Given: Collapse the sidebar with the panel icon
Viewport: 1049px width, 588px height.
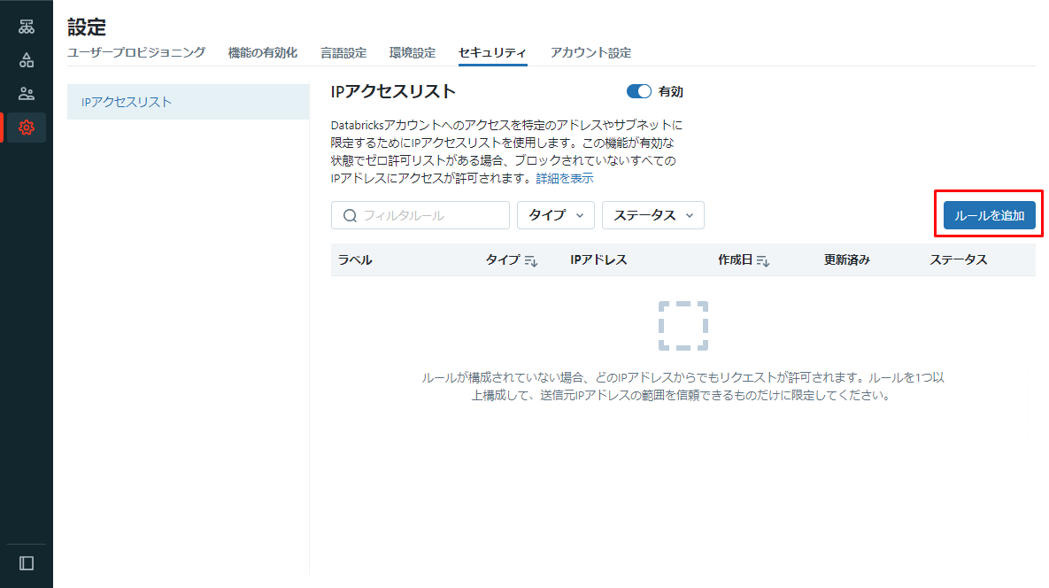Looking at the screenshot, I should click(x=27, y=563).
